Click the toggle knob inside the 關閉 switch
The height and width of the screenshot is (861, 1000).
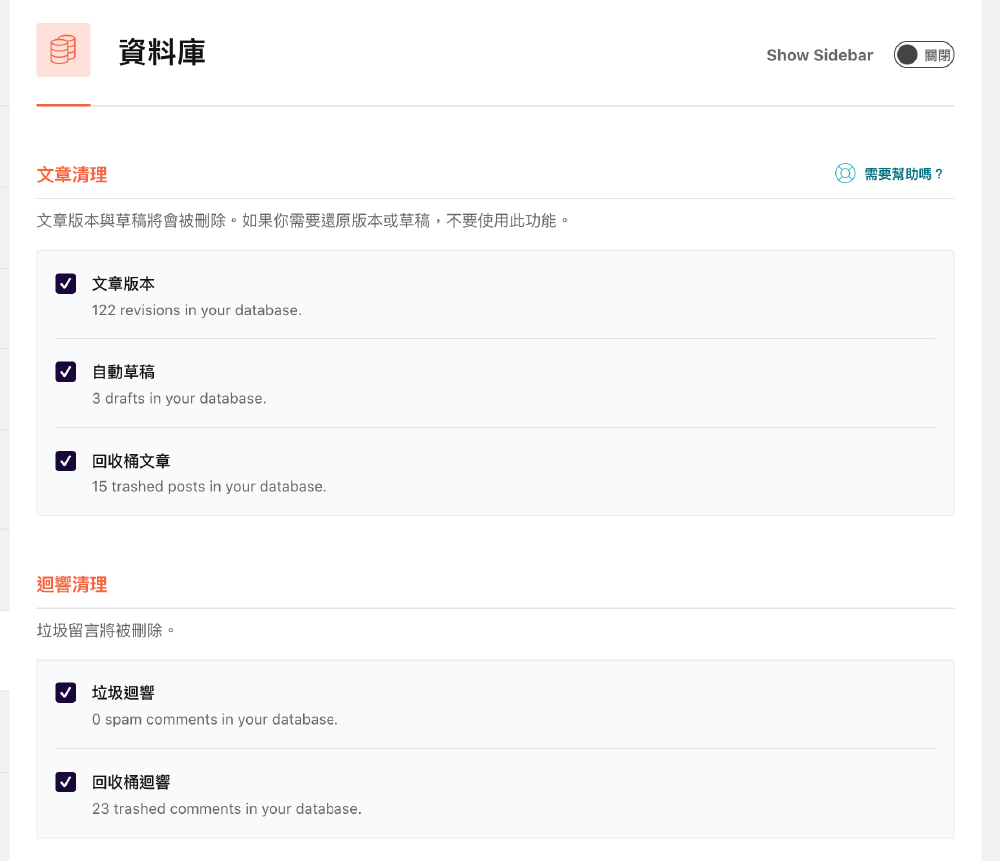point(906,55)
